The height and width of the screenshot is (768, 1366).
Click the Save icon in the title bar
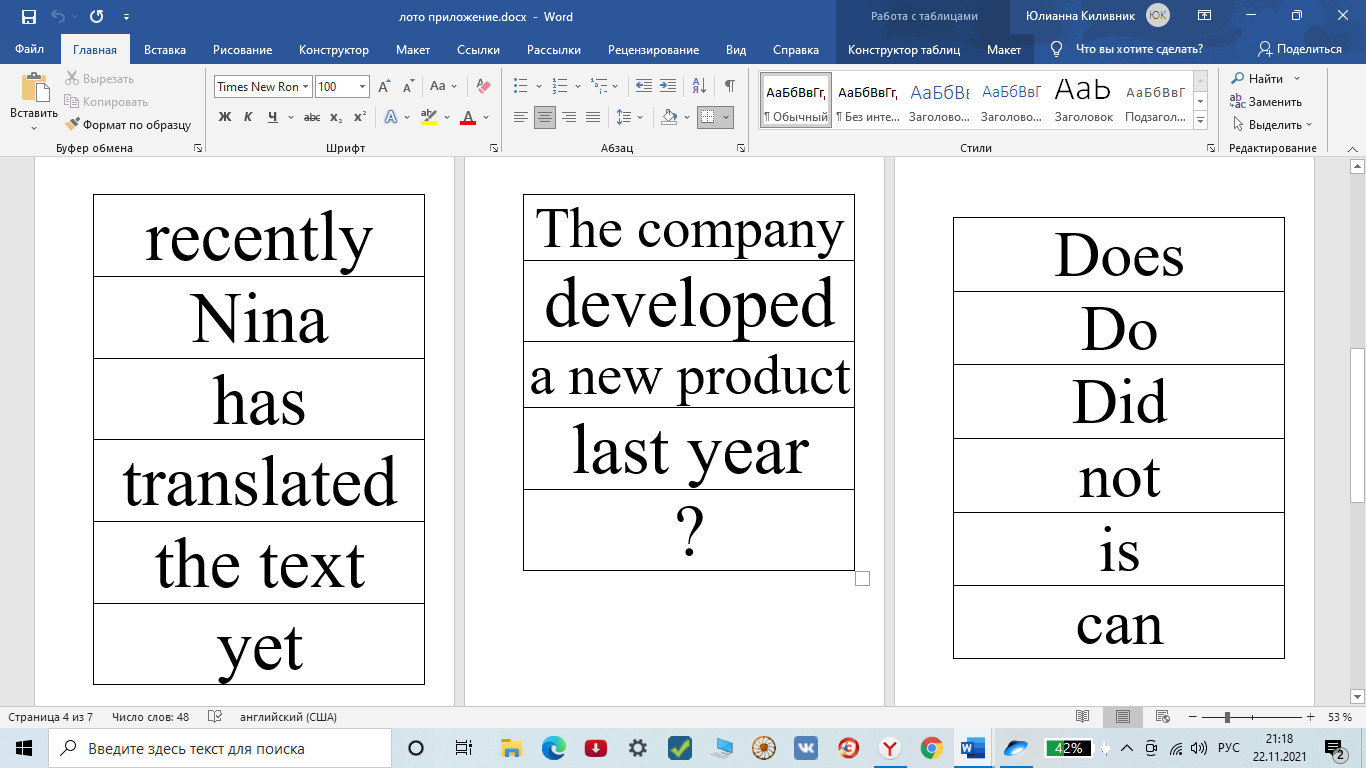pyautogui.click(x=28, y=17)
